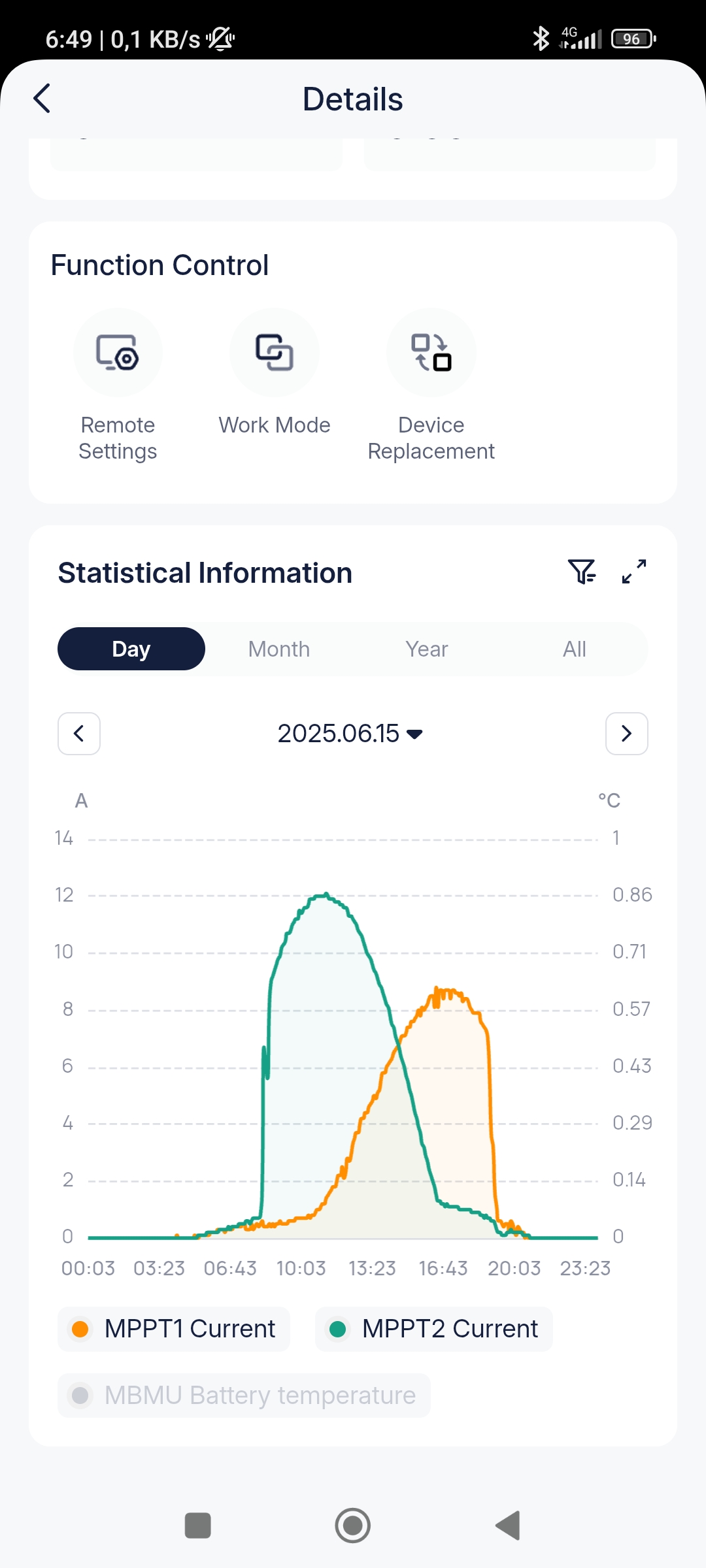Viewport: 706px width, 1568px height.
Task: Switch to the Month tab
Action: pos(279,649)
